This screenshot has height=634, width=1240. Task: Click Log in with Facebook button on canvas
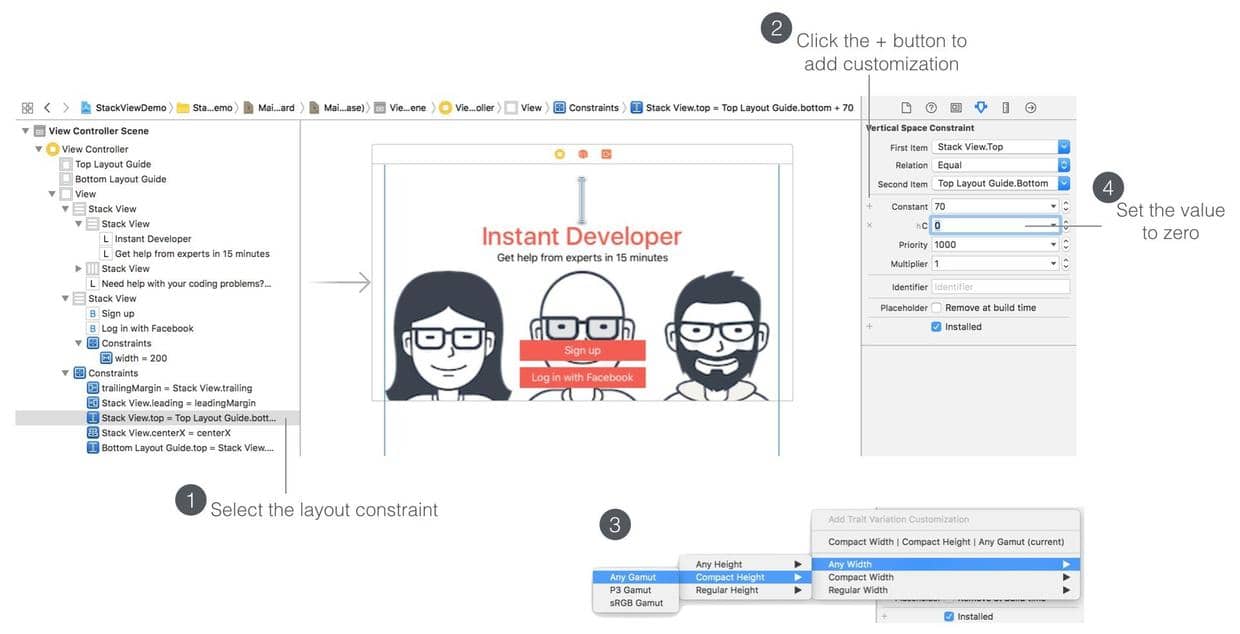pos(582,378)
